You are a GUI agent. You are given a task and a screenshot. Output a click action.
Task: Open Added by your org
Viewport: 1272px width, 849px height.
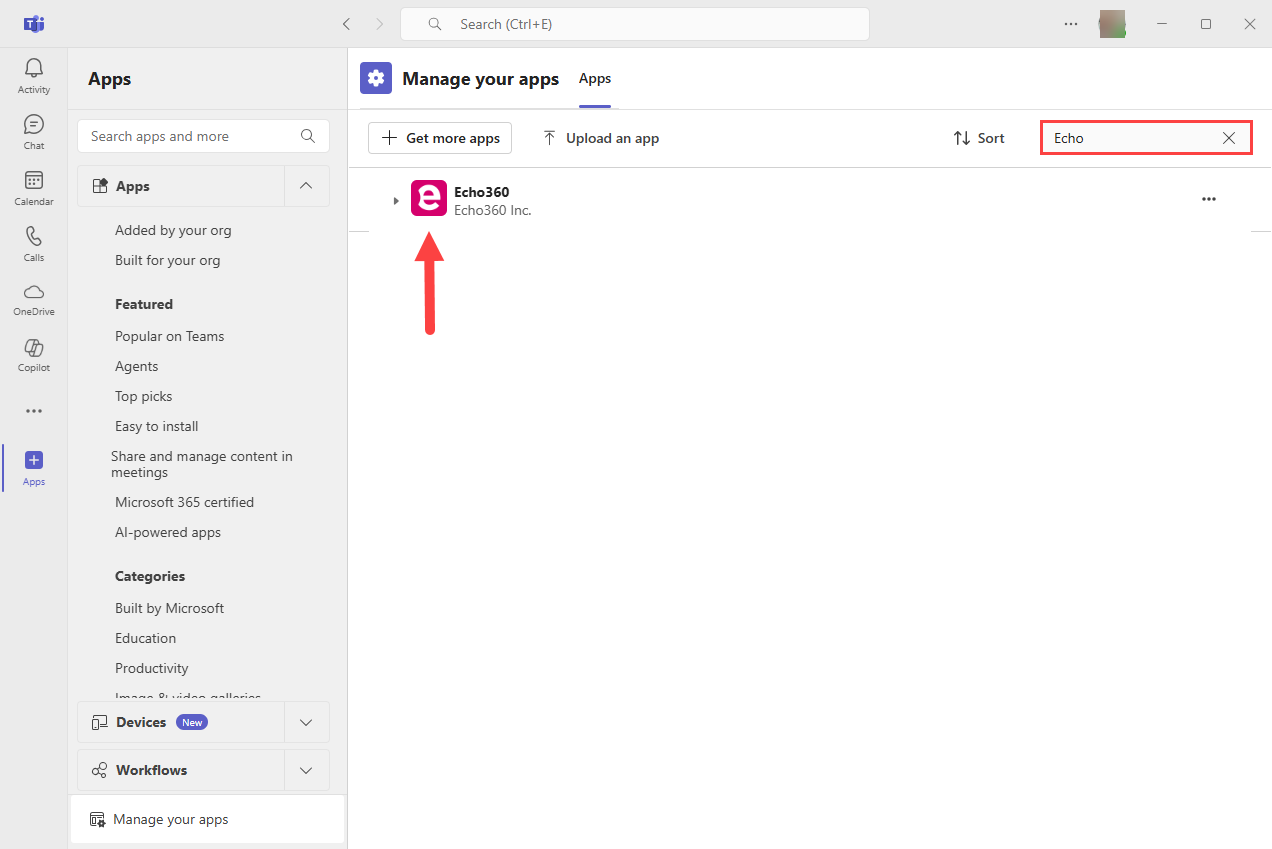coord(173,230)
